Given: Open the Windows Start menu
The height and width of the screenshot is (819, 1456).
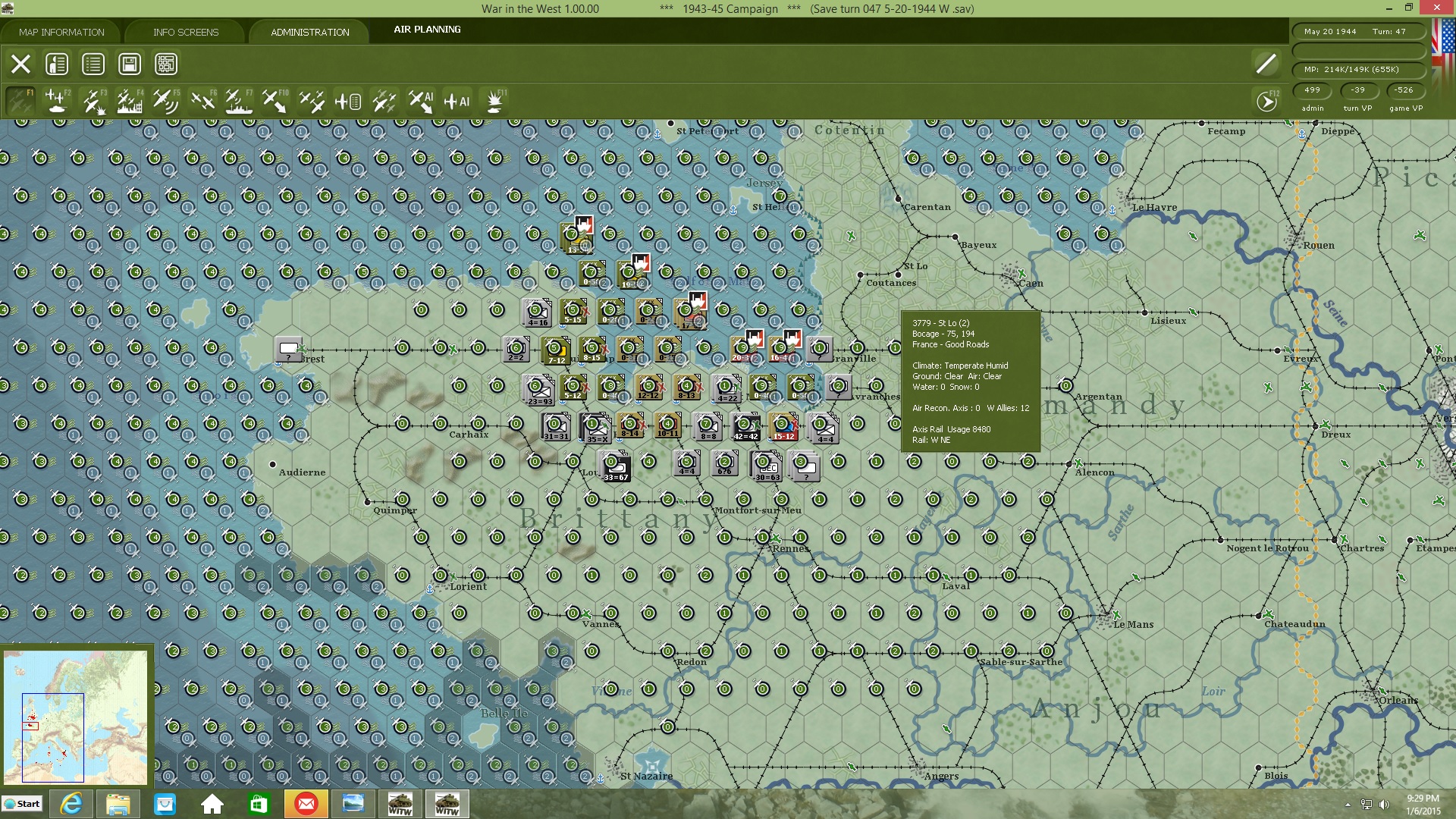Looking at the screenshot, I should (x=20, y=803).
